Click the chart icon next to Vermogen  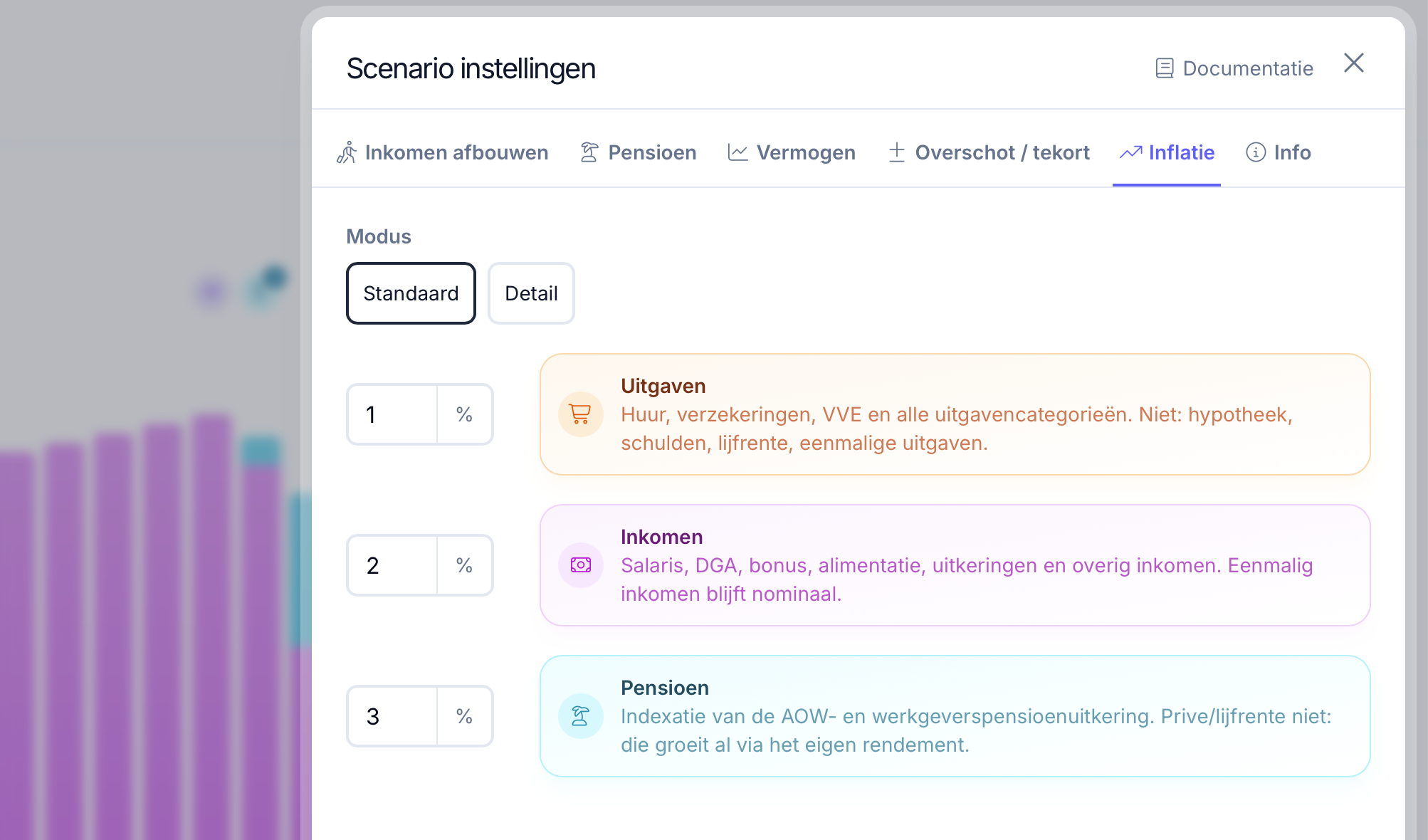(737, 152)
